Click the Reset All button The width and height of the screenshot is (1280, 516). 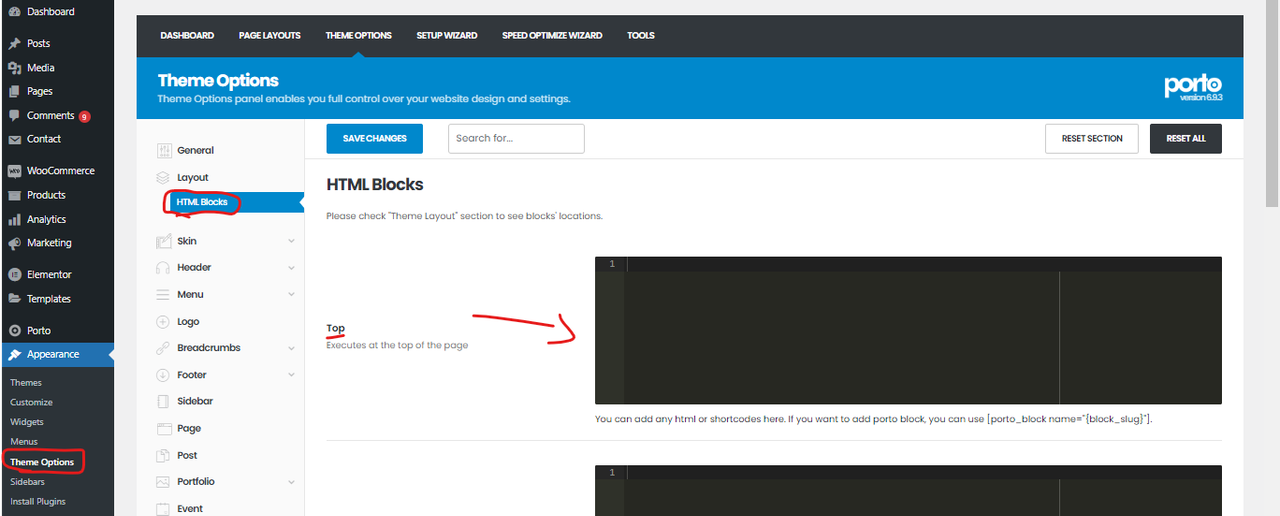1186,139
